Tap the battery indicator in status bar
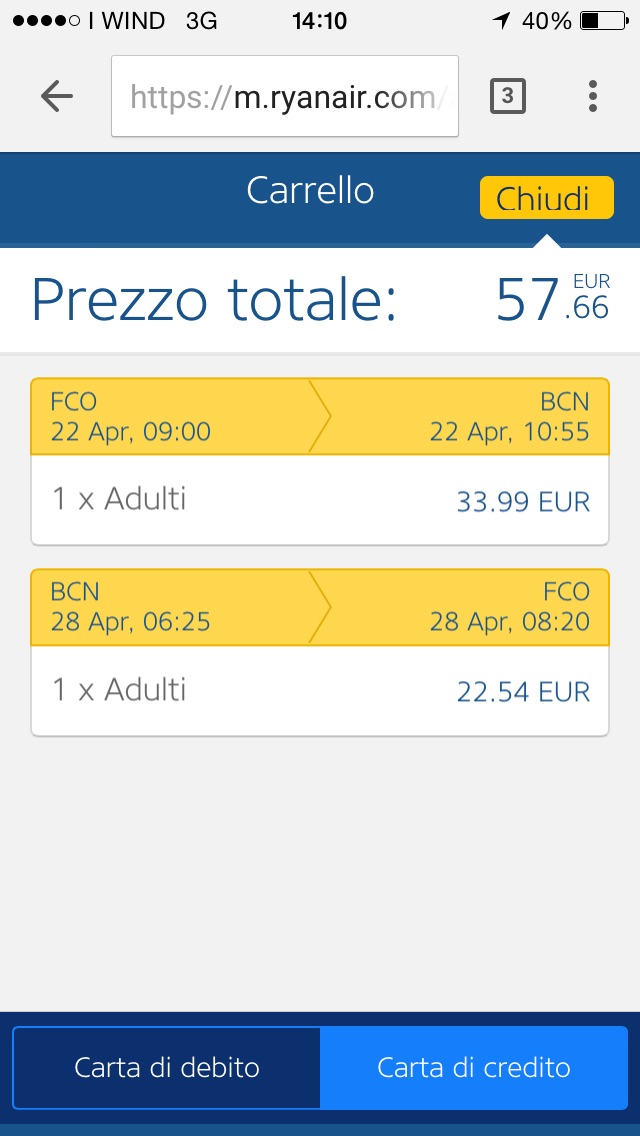The width and height of the screenshot is (640, 1136). point(603,20)
